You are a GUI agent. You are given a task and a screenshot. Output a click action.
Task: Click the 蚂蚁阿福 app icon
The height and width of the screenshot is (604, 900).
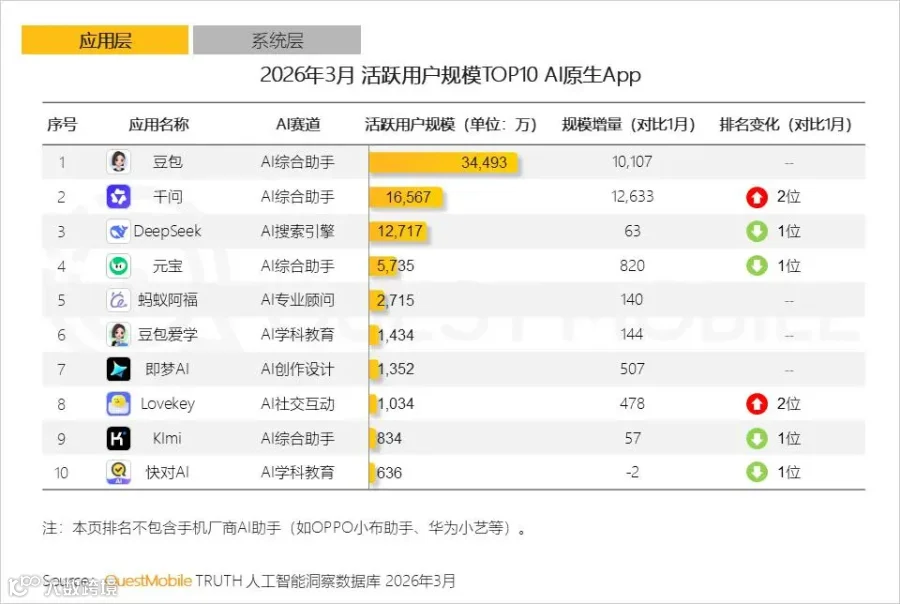pos(118,300)
